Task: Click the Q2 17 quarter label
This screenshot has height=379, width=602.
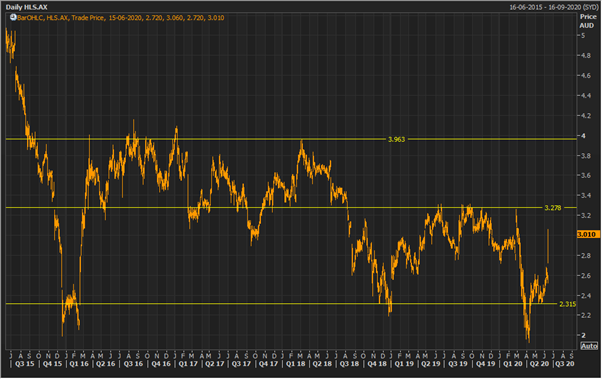Action: coord(214,364)
